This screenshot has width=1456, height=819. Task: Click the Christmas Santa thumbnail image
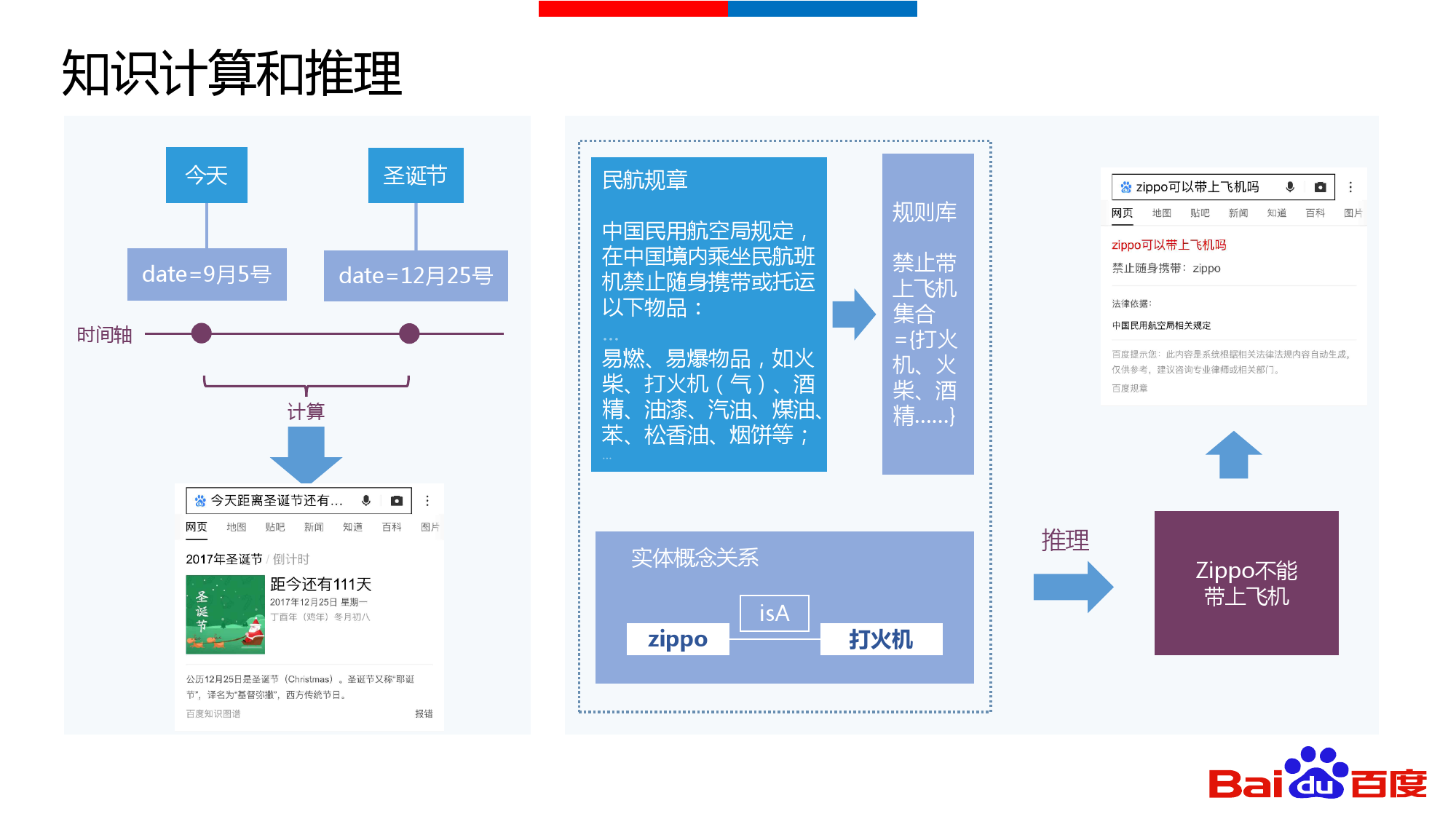tap(225, 614)
